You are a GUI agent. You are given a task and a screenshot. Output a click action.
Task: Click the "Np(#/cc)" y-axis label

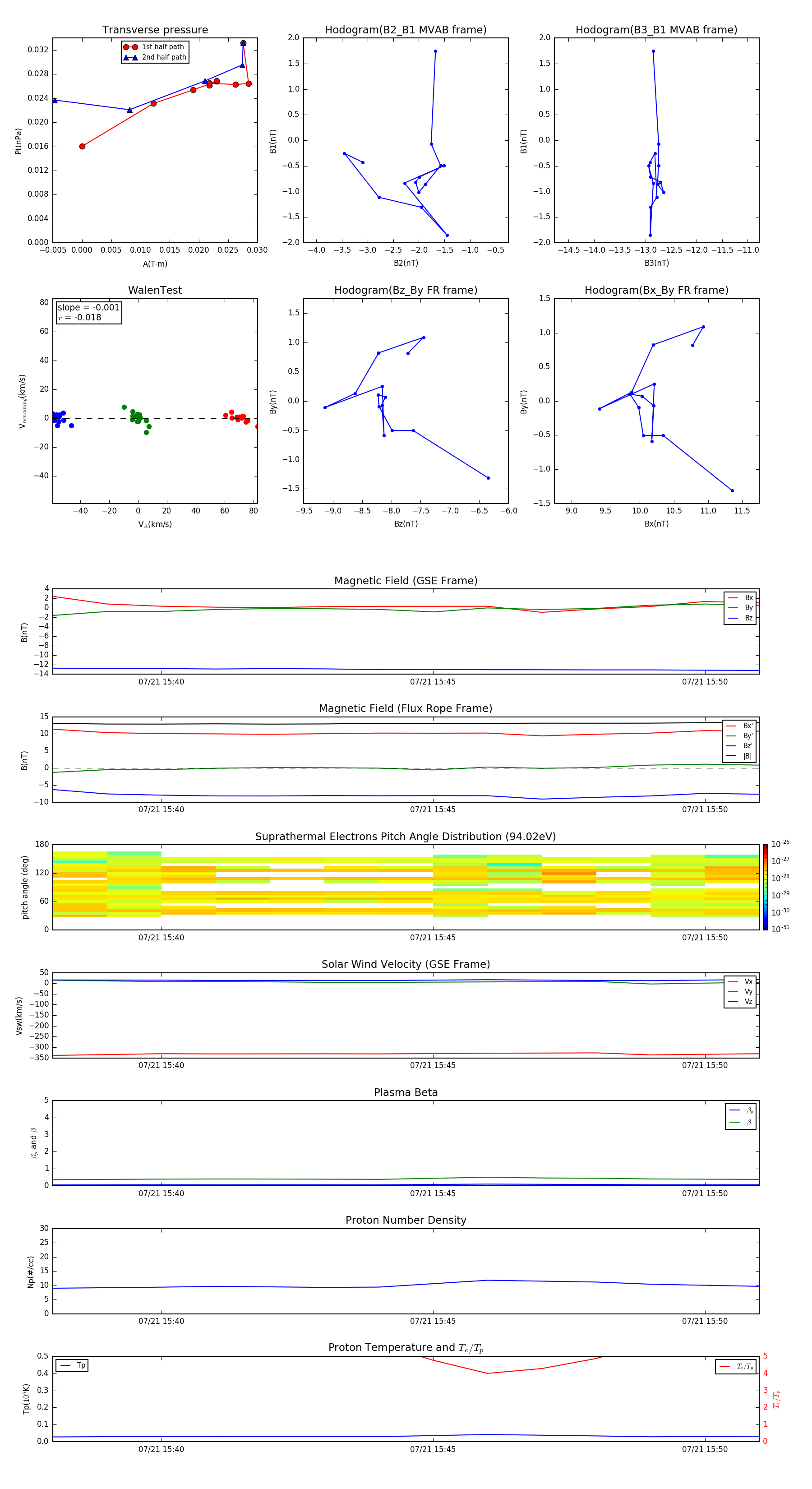click(31, 1272)
